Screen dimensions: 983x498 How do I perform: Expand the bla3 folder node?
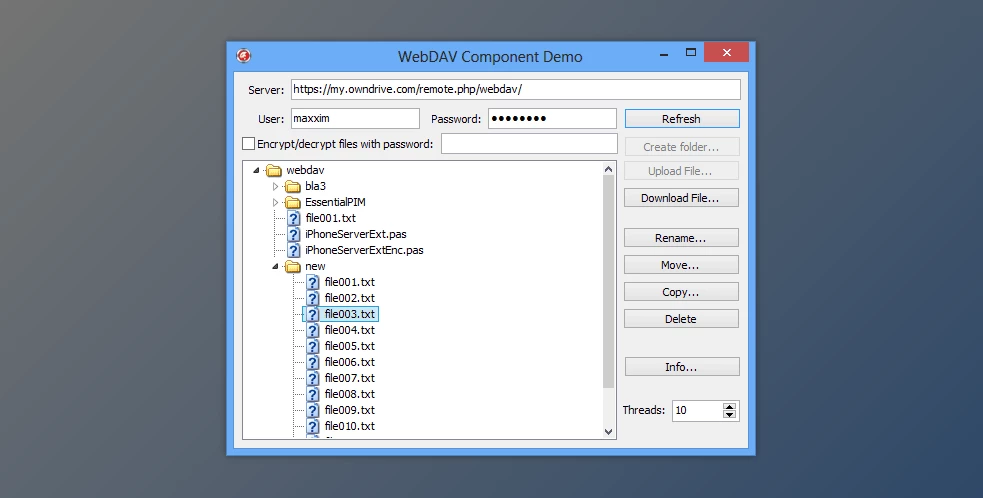[x=275, y=186]
